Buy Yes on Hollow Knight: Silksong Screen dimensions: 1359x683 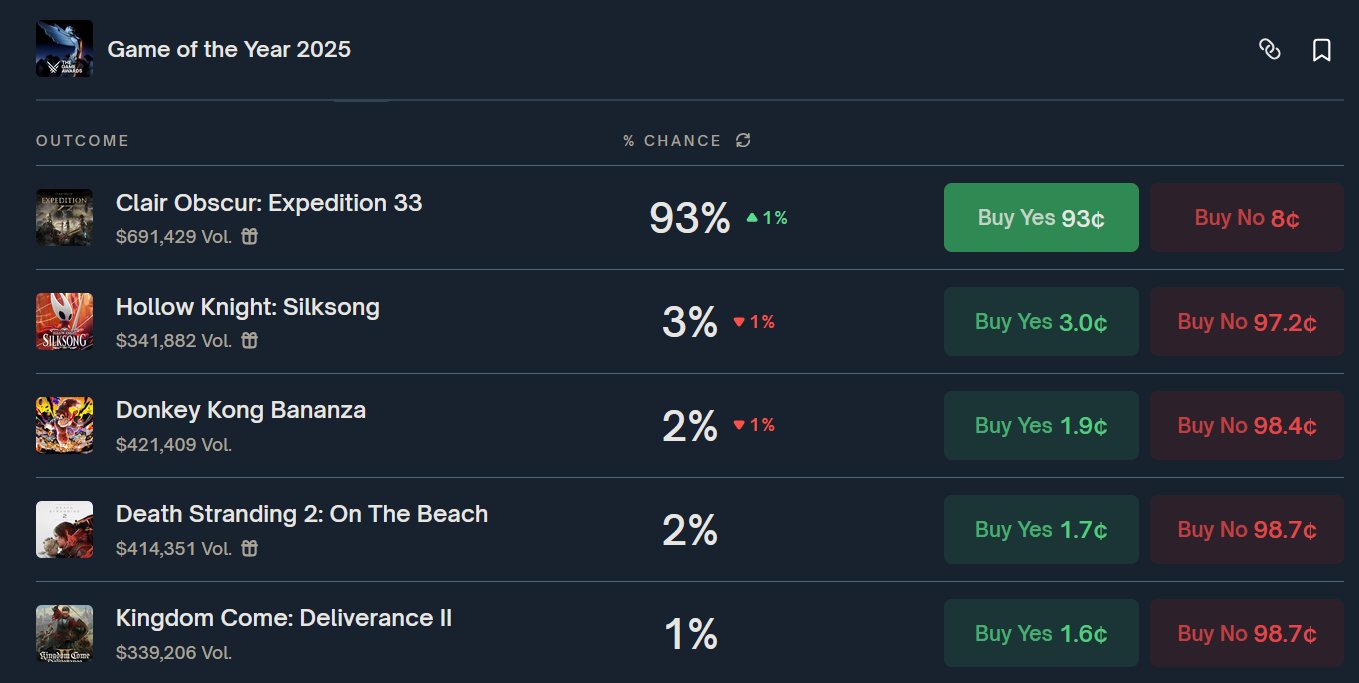[x=1041, y=321]
